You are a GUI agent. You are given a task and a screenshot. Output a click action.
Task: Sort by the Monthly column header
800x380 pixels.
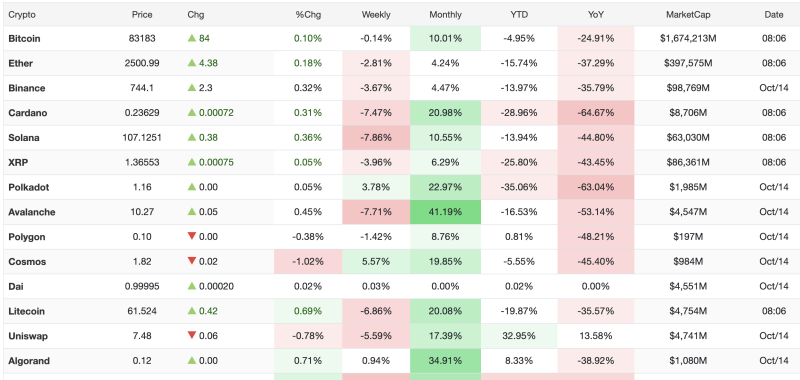pyautogui.click(x=445, y=15)
